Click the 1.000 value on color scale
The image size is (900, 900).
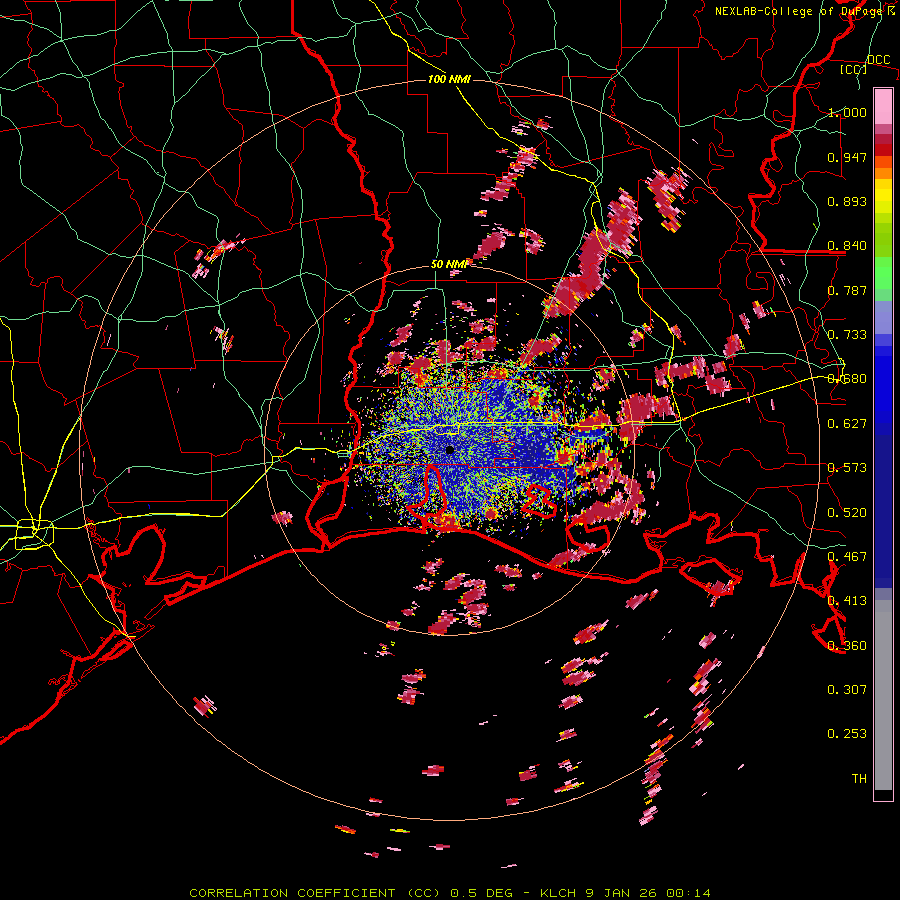pos(847,112)
